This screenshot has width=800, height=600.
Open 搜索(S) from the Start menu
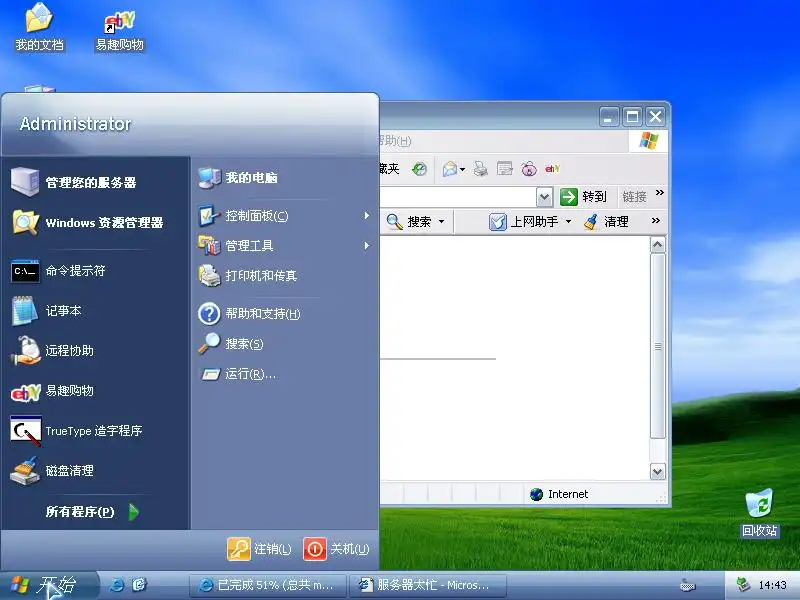231,343
